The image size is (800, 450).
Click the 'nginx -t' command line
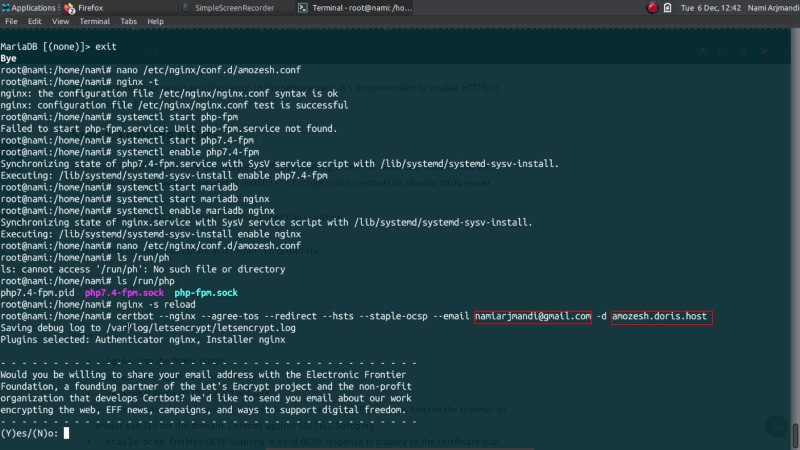pos(80,82)
